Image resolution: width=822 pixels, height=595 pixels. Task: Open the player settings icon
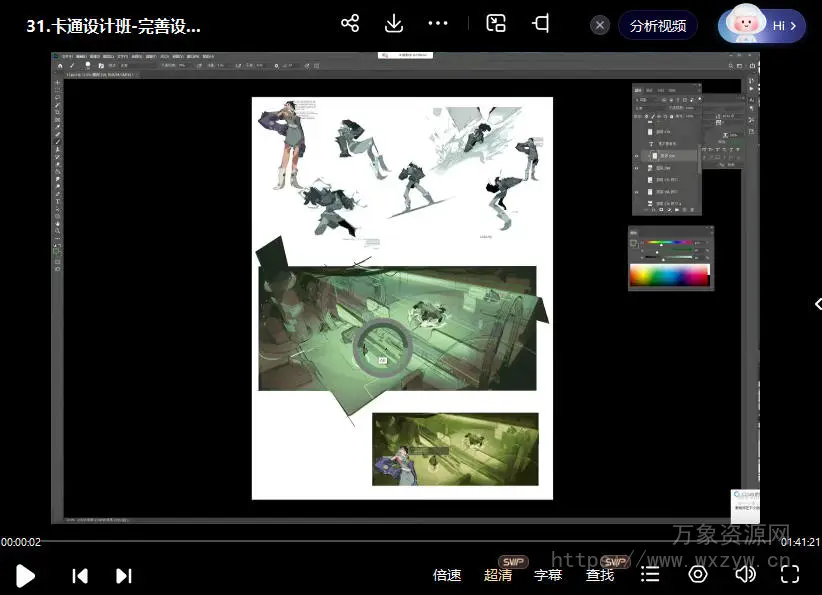[x=698, y=575]
